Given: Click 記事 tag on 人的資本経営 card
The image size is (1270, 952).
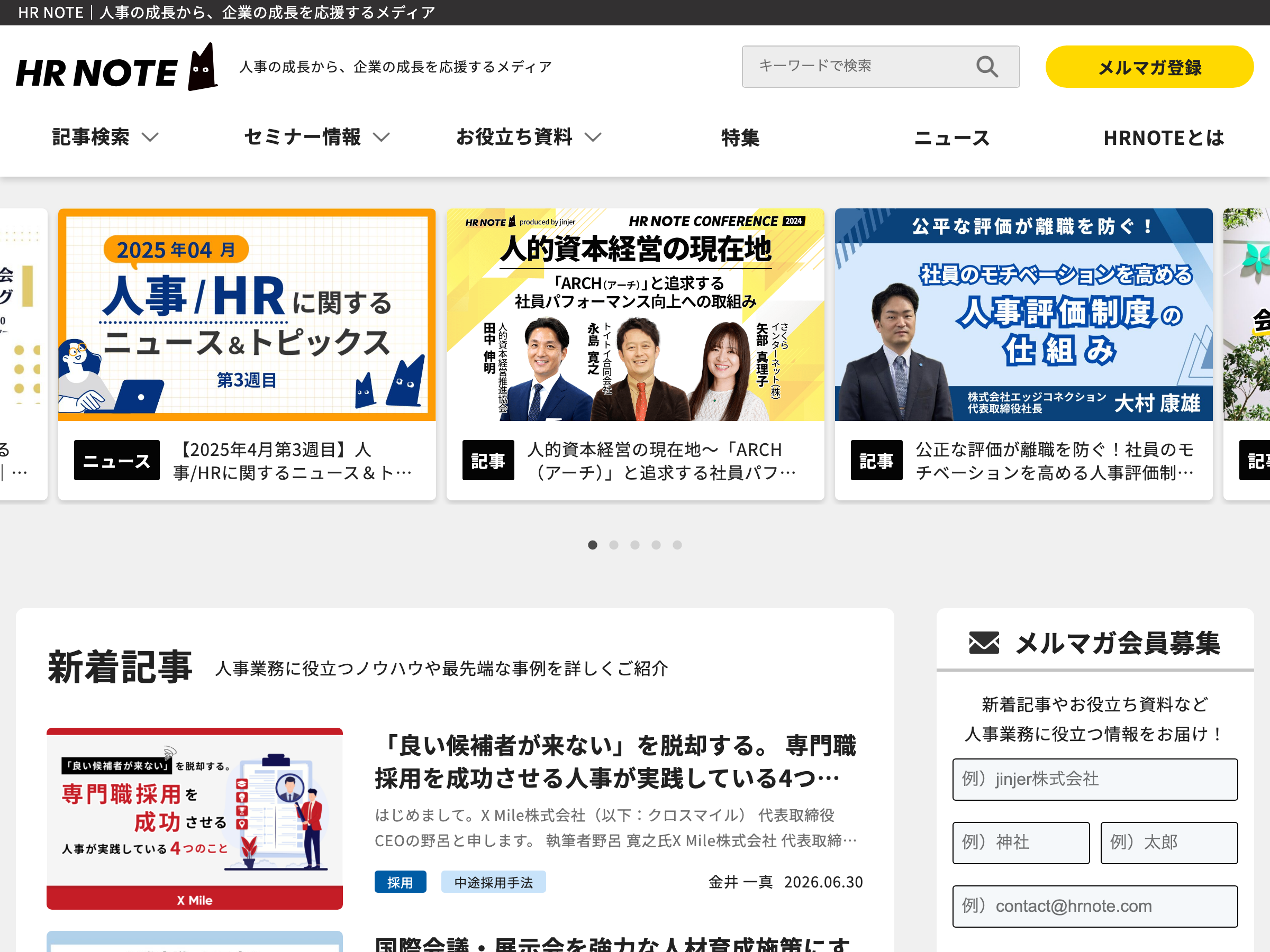Looking at the screenshot, I should (x=488, y=460).
